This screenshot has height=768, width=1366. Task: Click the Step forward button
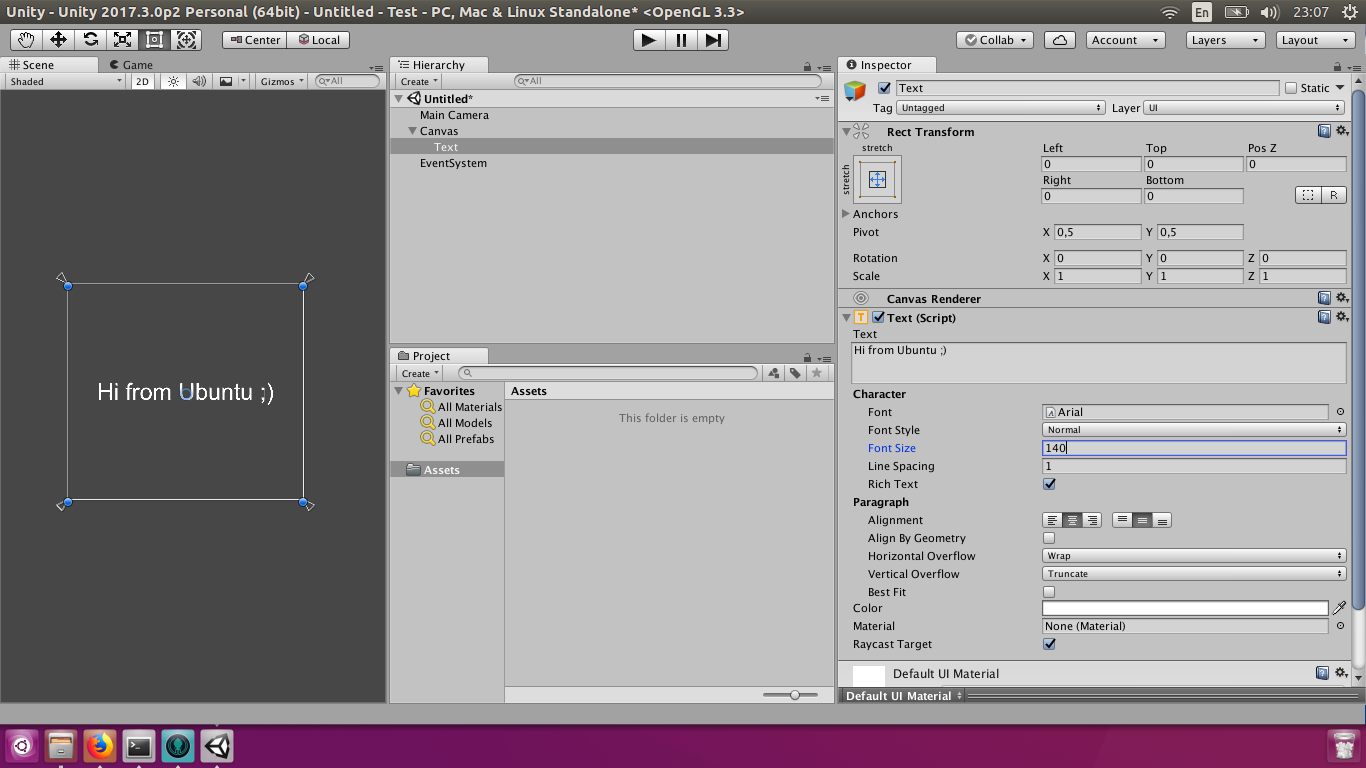coord(713,40)
